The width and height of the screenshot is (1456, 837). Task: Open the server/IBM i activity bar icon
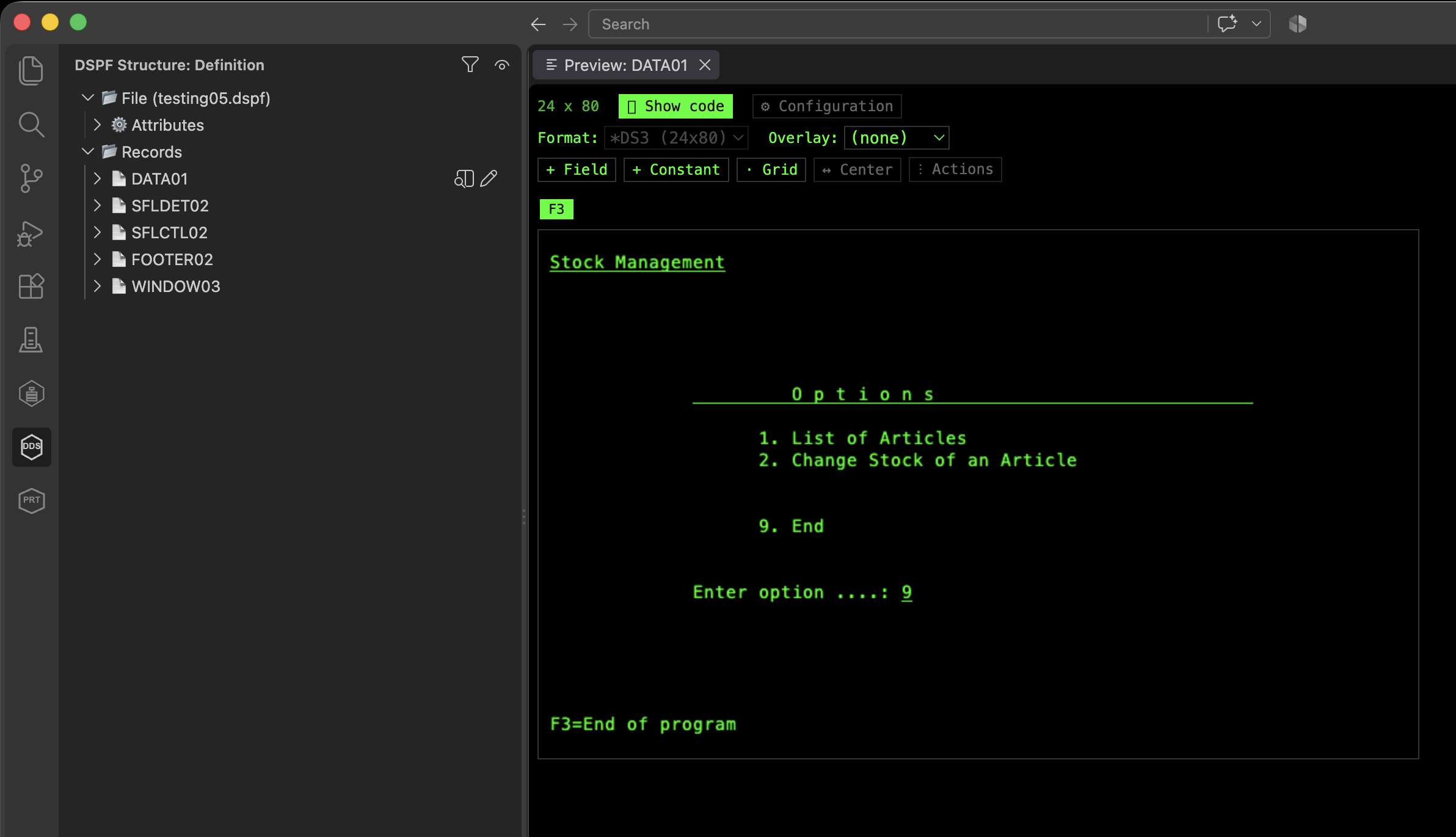point(31,340)
